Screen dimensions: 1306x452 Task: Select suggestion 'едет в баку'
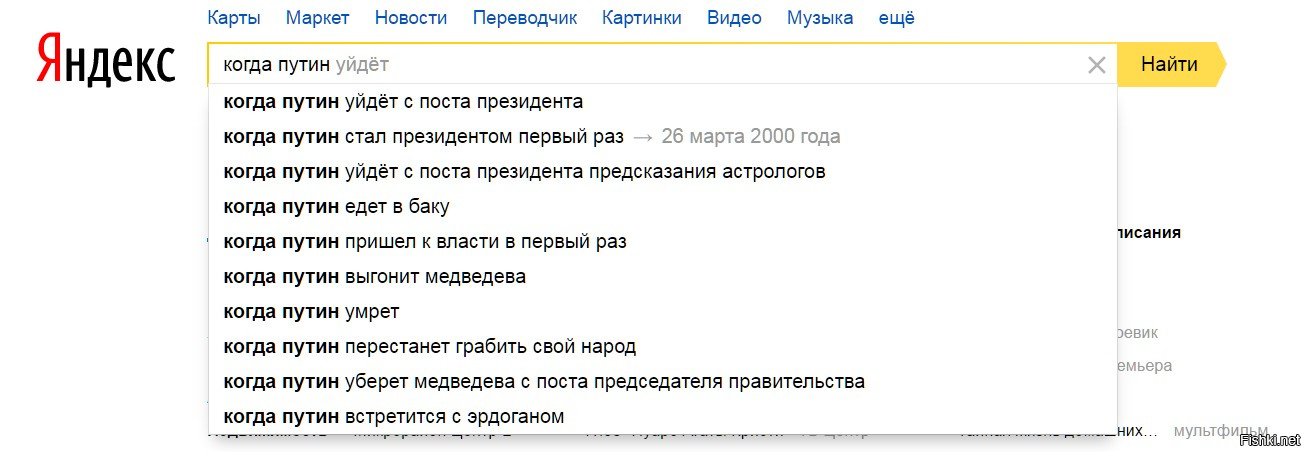(x=662, y=206)
